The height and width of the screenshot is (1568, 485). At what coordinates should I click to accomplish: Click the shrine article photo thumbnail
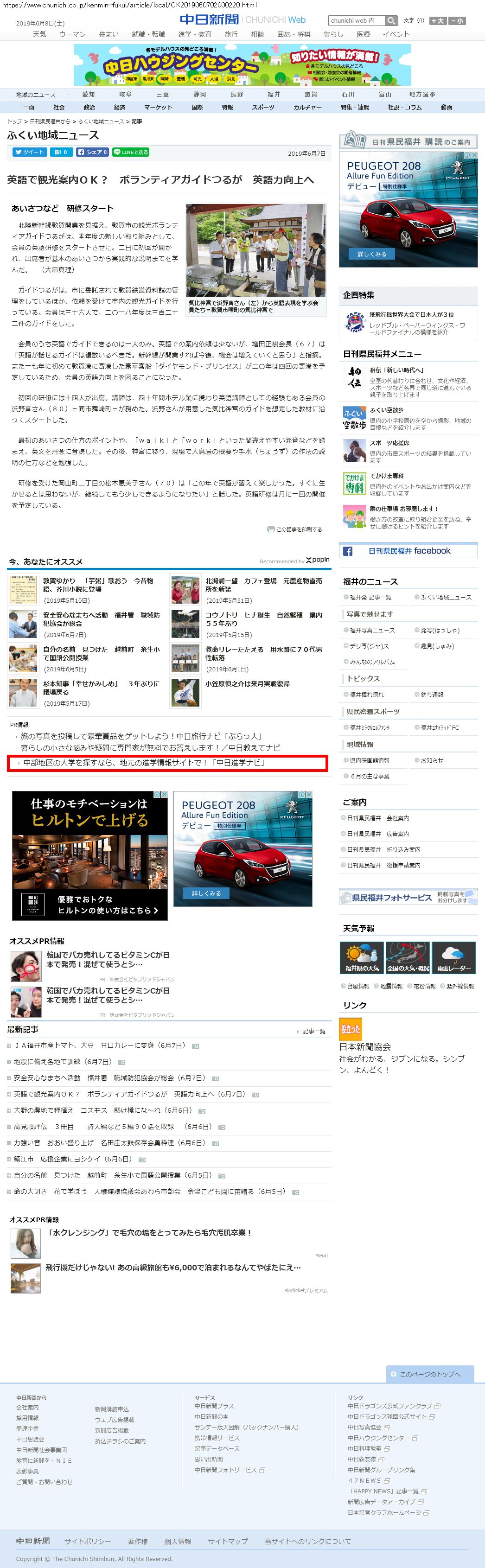coord(255,250)
